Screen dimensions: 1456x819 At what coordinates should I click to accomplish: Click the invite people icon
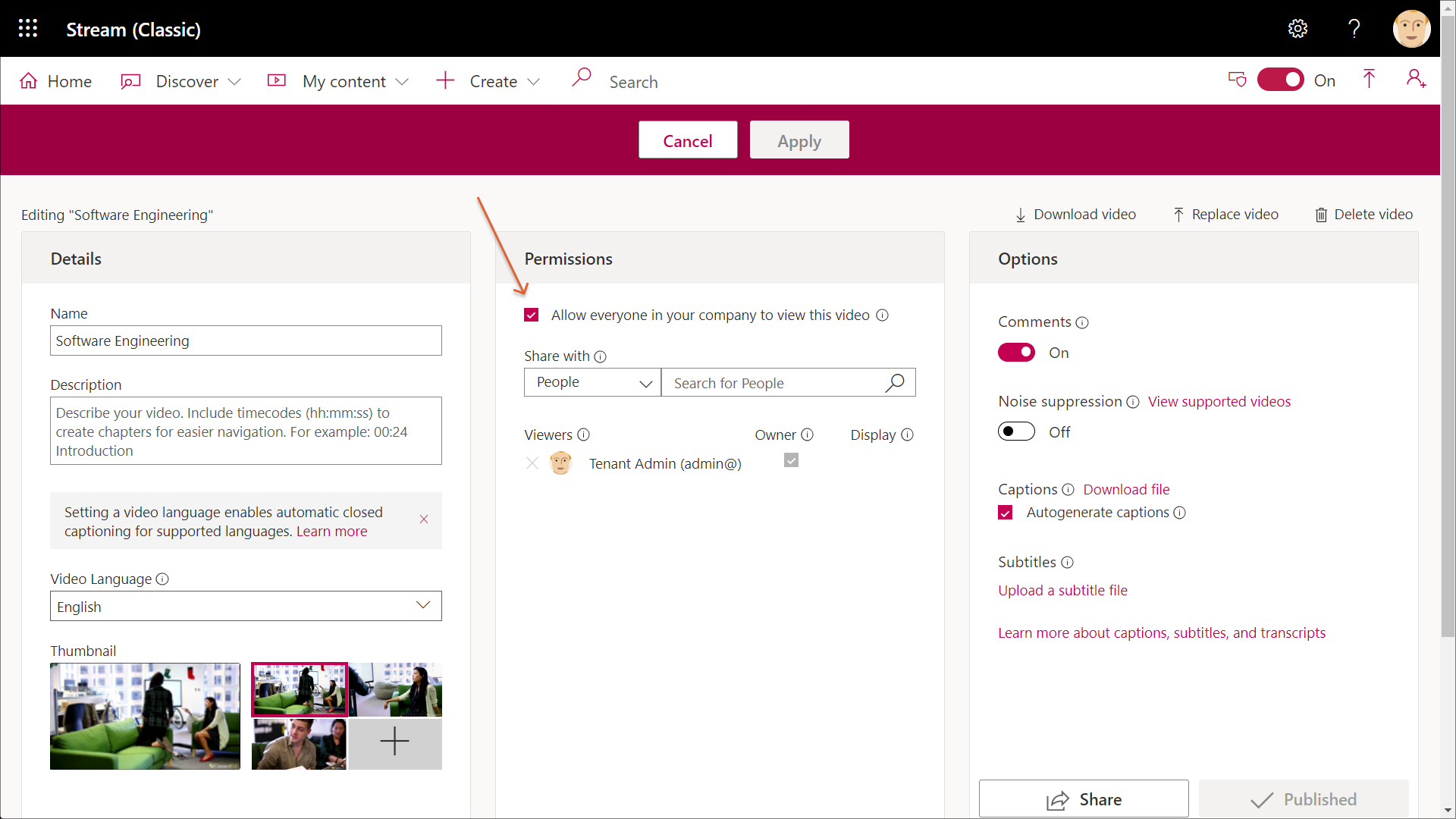(x=1416, y=79)
